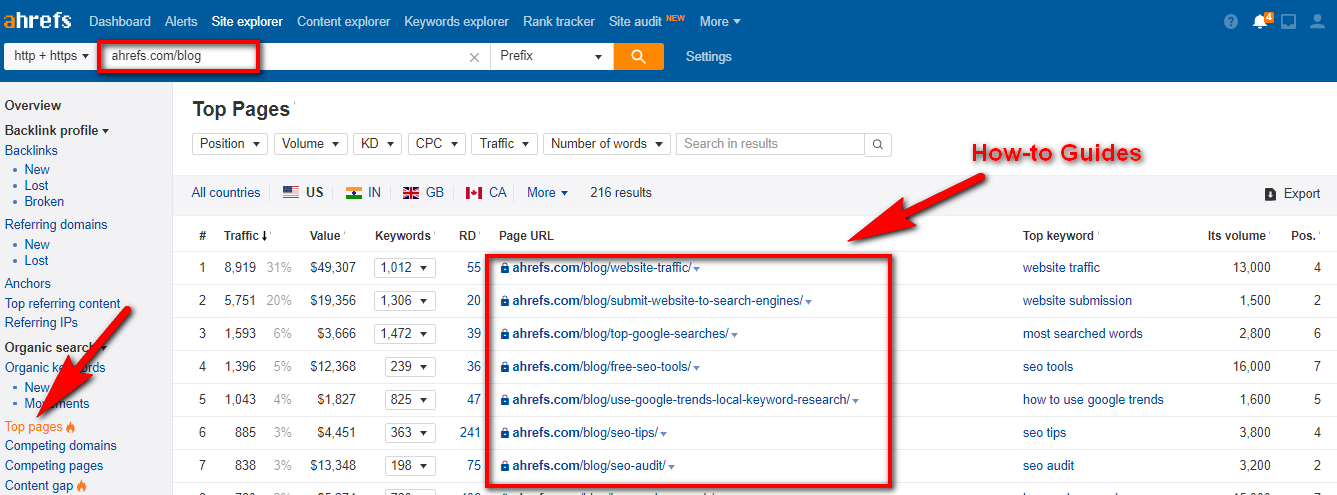Click the results search magnifier icon

tap(877, 144)
